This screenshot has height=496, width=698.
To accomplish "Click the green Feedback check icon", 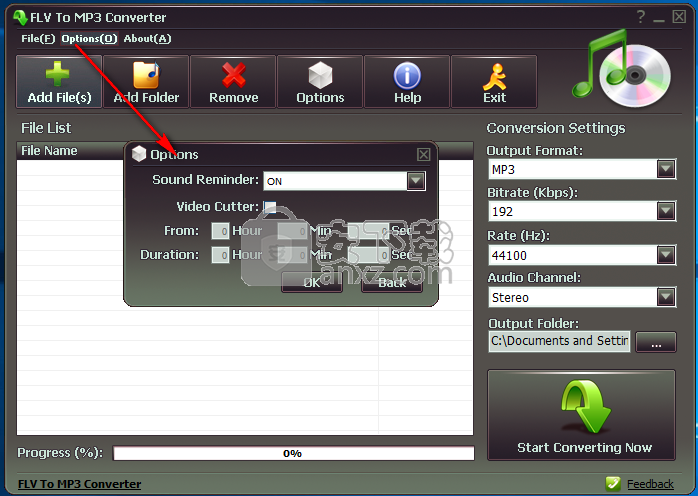I will [613, 484].
